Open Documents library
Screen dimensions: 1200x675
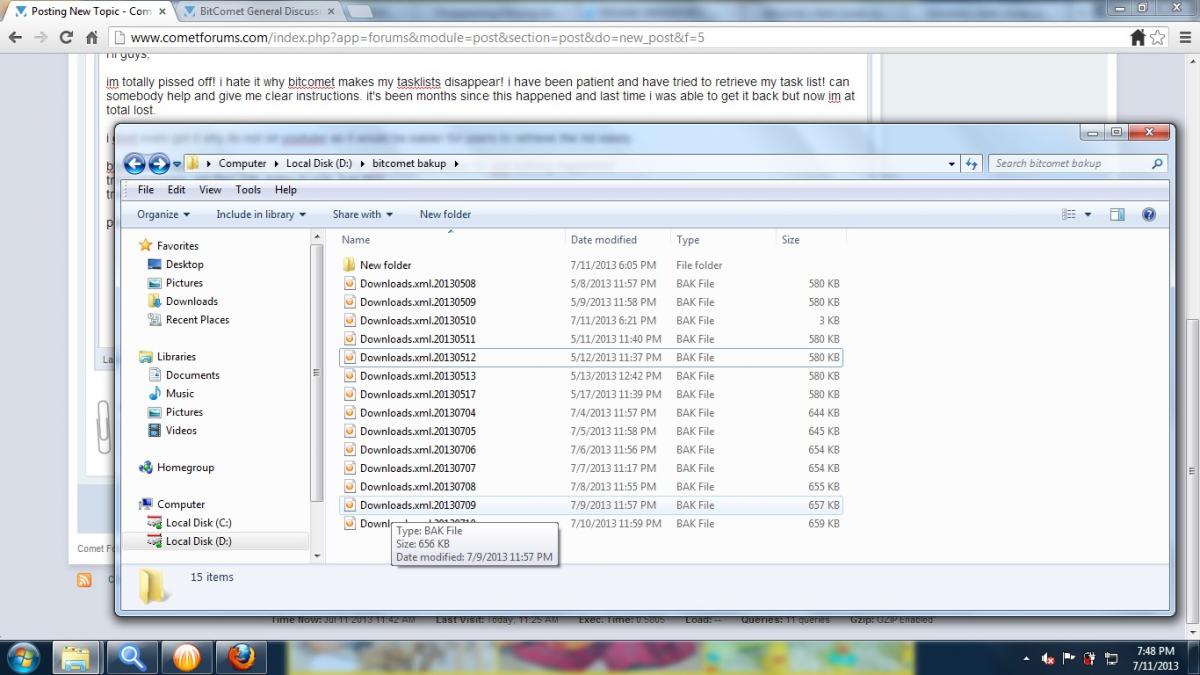192,375
